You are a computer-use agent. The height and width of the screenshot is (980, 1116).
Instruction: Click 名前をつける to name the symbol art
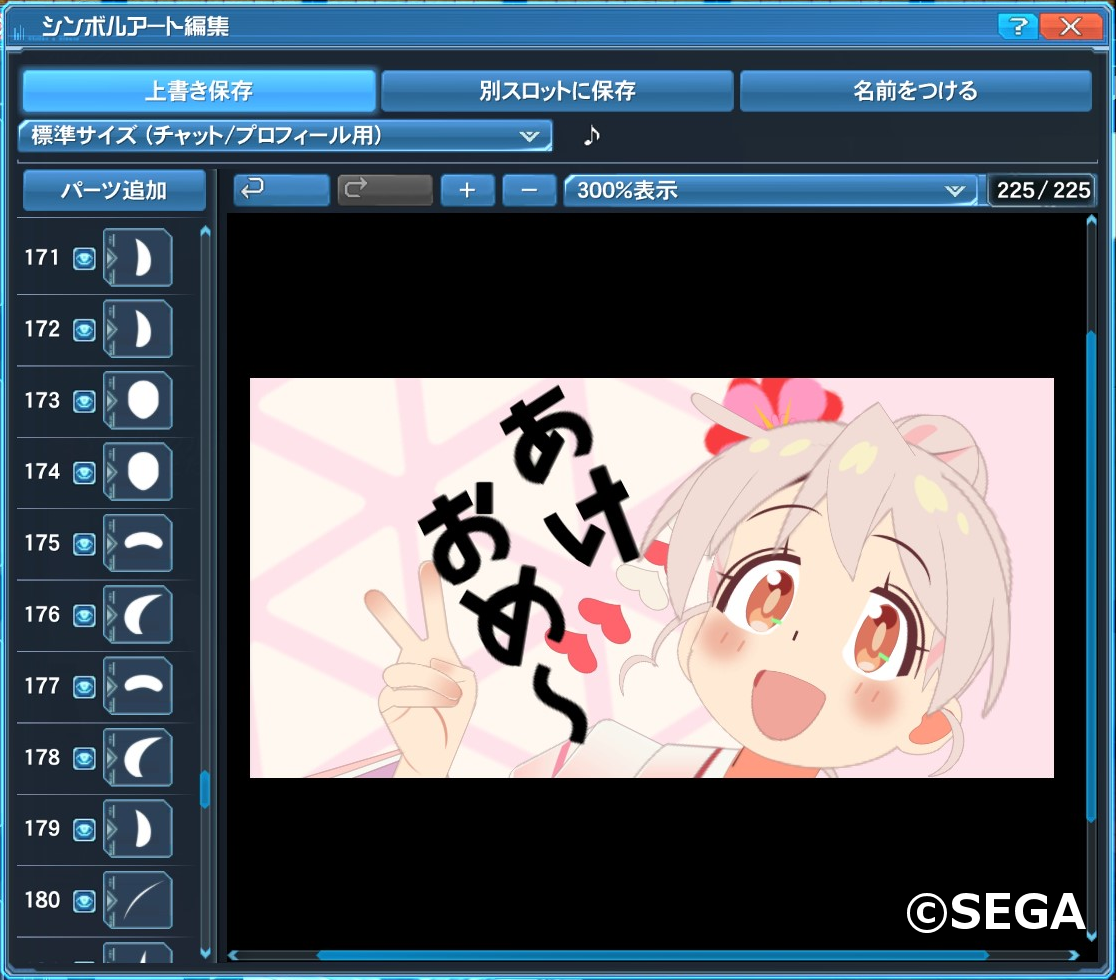916,90
